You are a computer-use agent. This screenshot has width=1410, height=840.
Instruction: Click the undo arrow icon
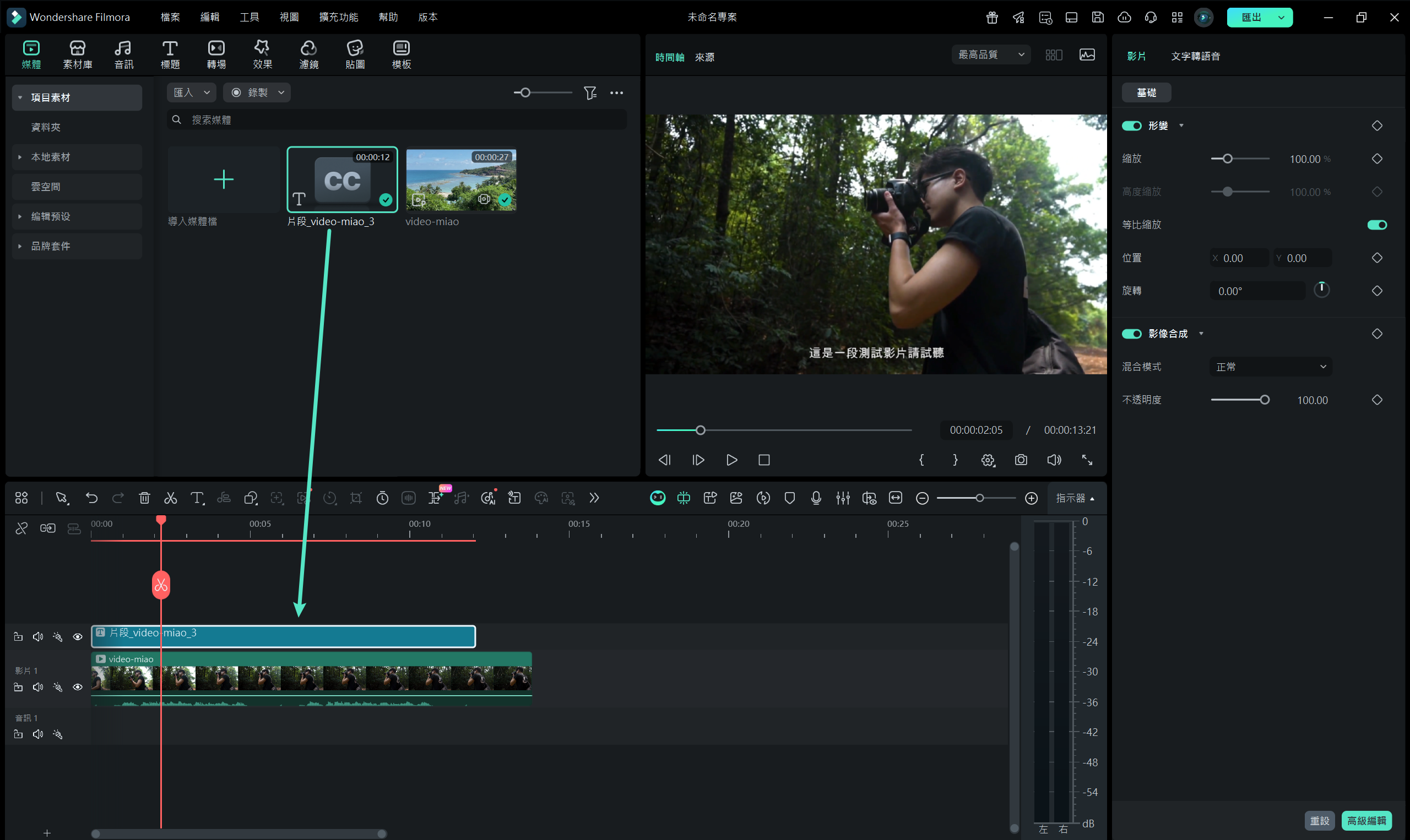91,498
